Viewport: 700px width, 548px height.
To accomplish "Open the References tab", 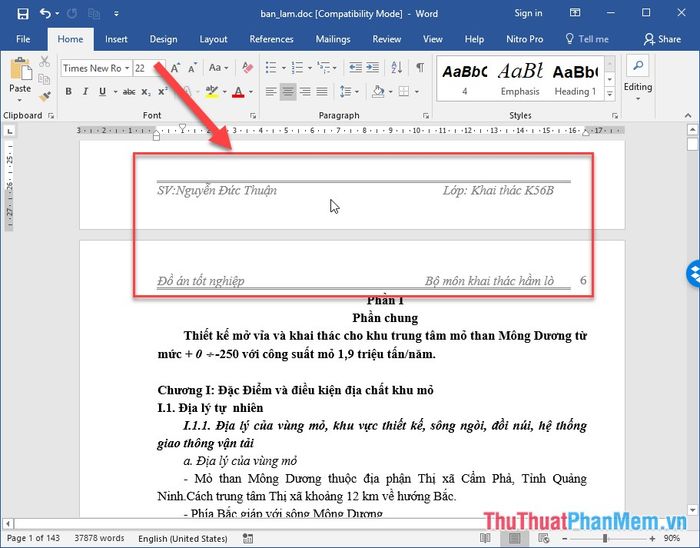I will [271, 39].
